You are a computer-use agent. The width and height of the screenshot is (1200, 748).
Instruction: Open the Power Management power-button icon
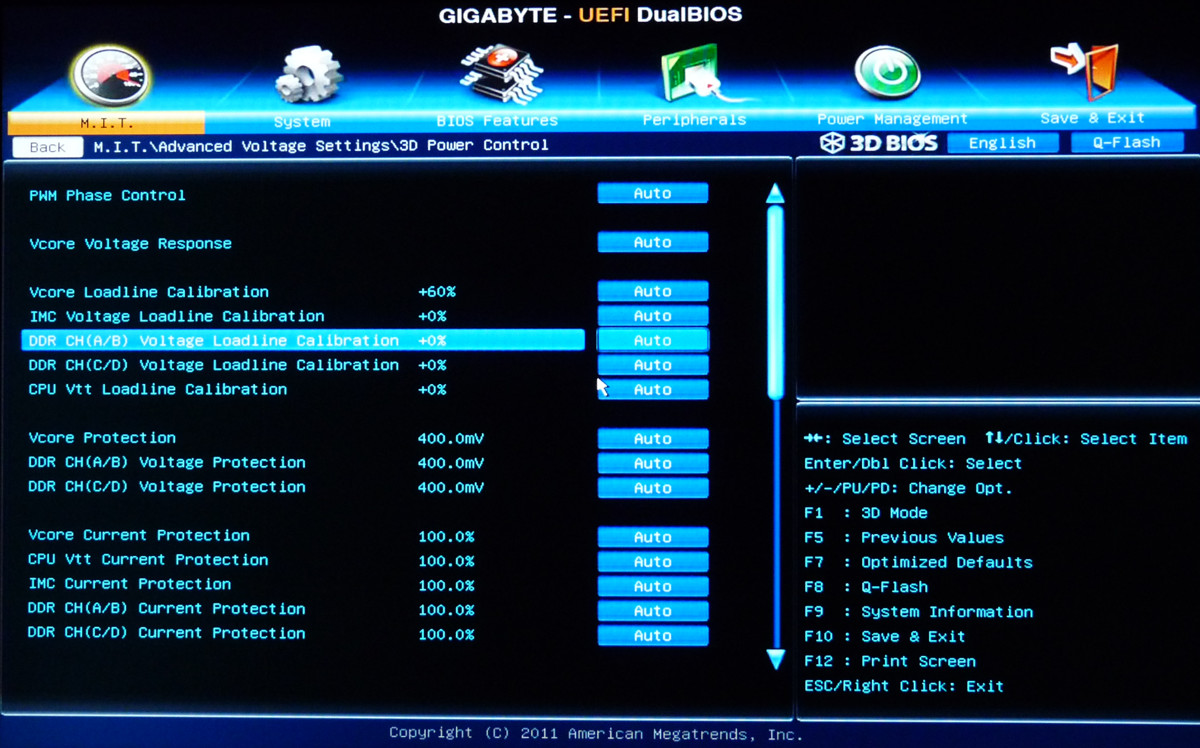click(x=887, y=74)
